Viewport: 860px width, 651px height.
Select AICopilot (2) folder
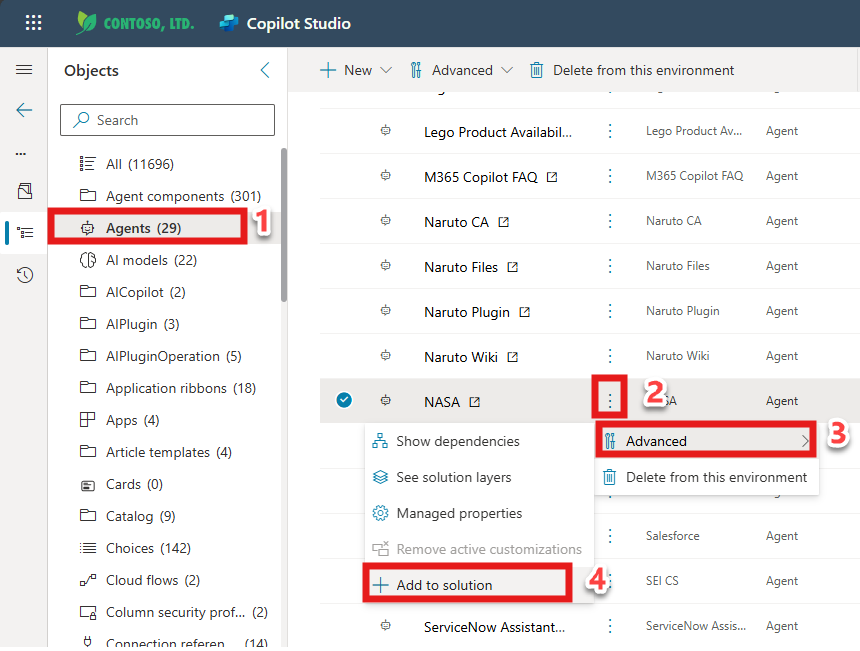pyautogui.click(x=133, y=292)
